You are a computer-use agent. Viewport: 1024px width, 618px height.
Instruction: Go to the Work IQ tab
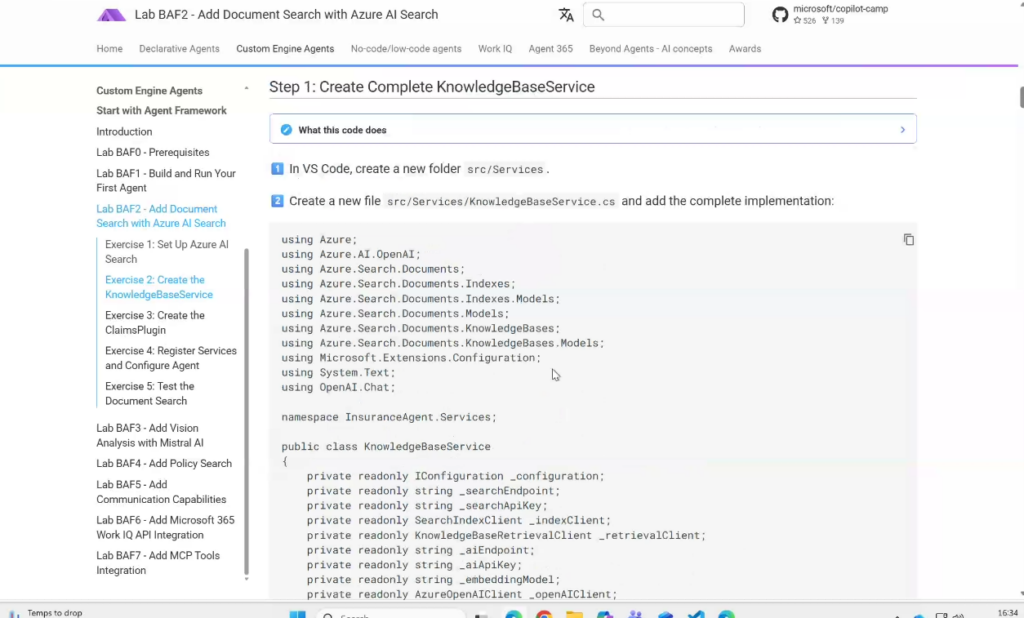[x=495, y=49]
